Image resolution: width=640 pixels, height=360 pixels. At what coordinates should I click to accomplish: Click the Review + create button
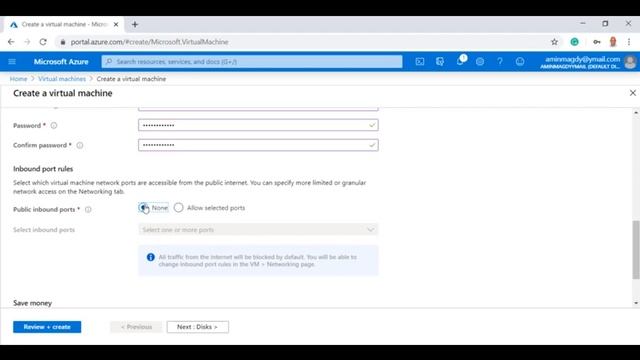[47, 327]
